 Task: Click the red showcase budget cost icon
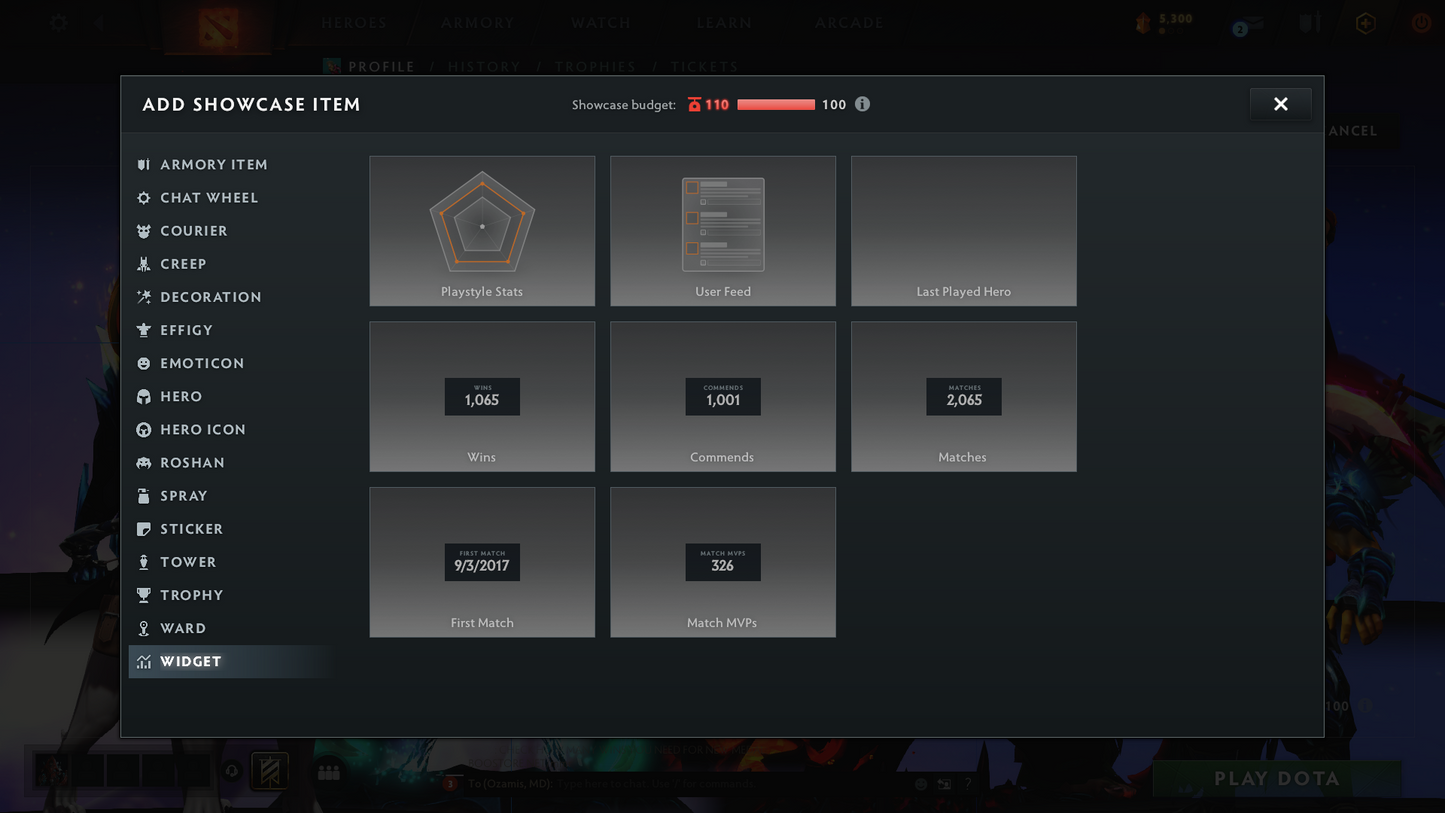point(694,104)
